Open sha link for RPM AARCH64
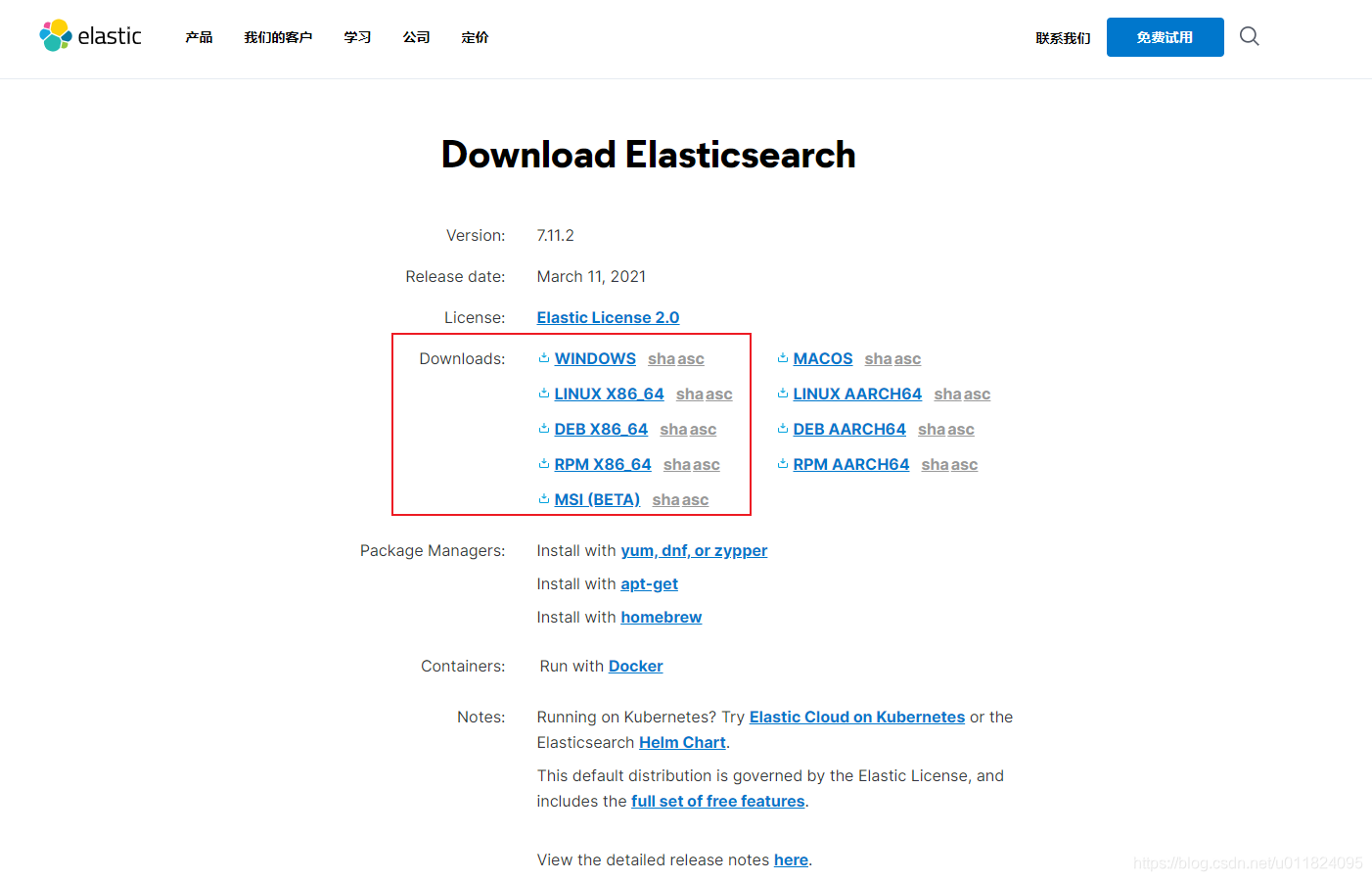1372x881 pixels. pyautogui.click(x=935, y=465)
